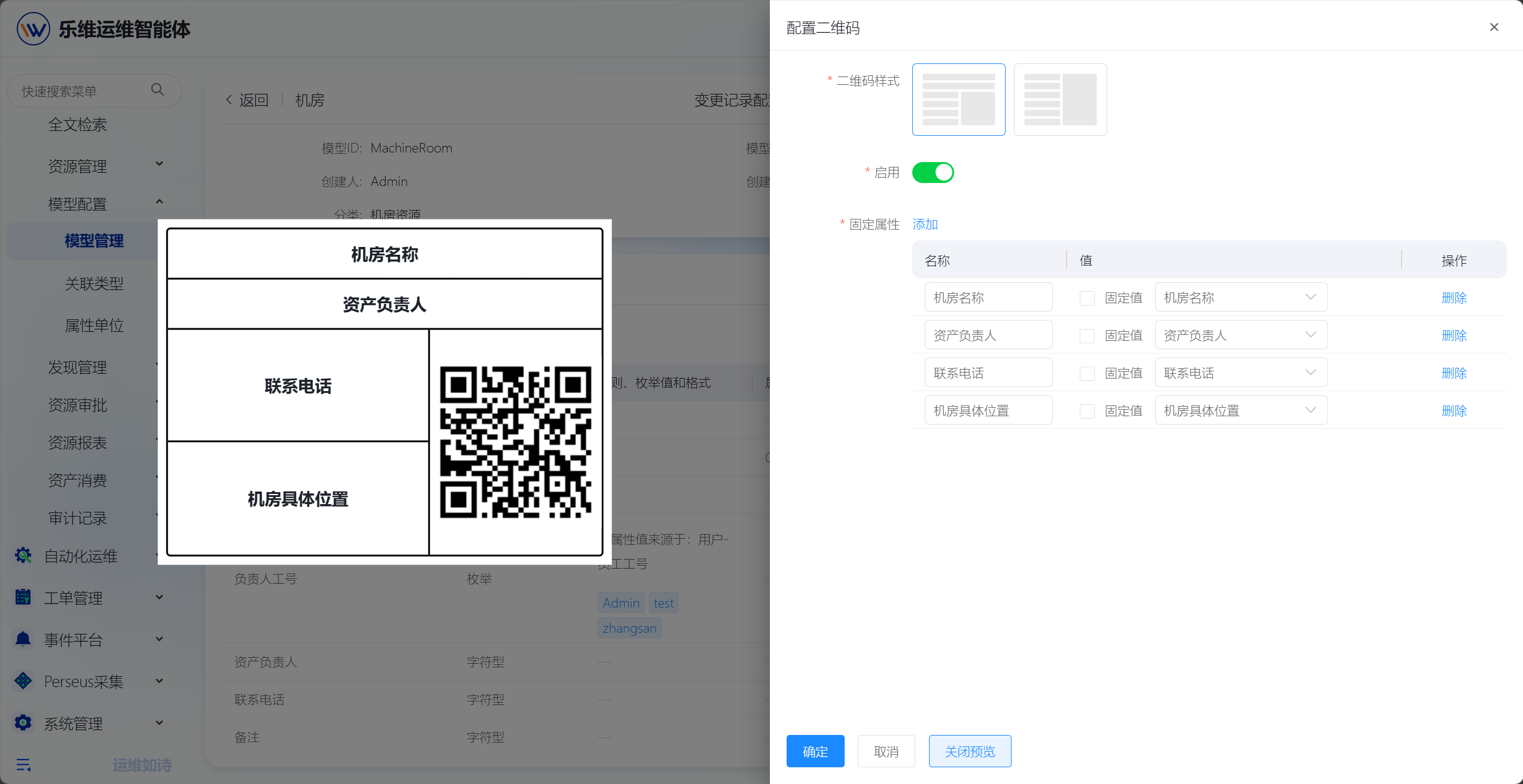
Task: Click 添加 link for fixed attributes
Action: [x=925, y=224]
